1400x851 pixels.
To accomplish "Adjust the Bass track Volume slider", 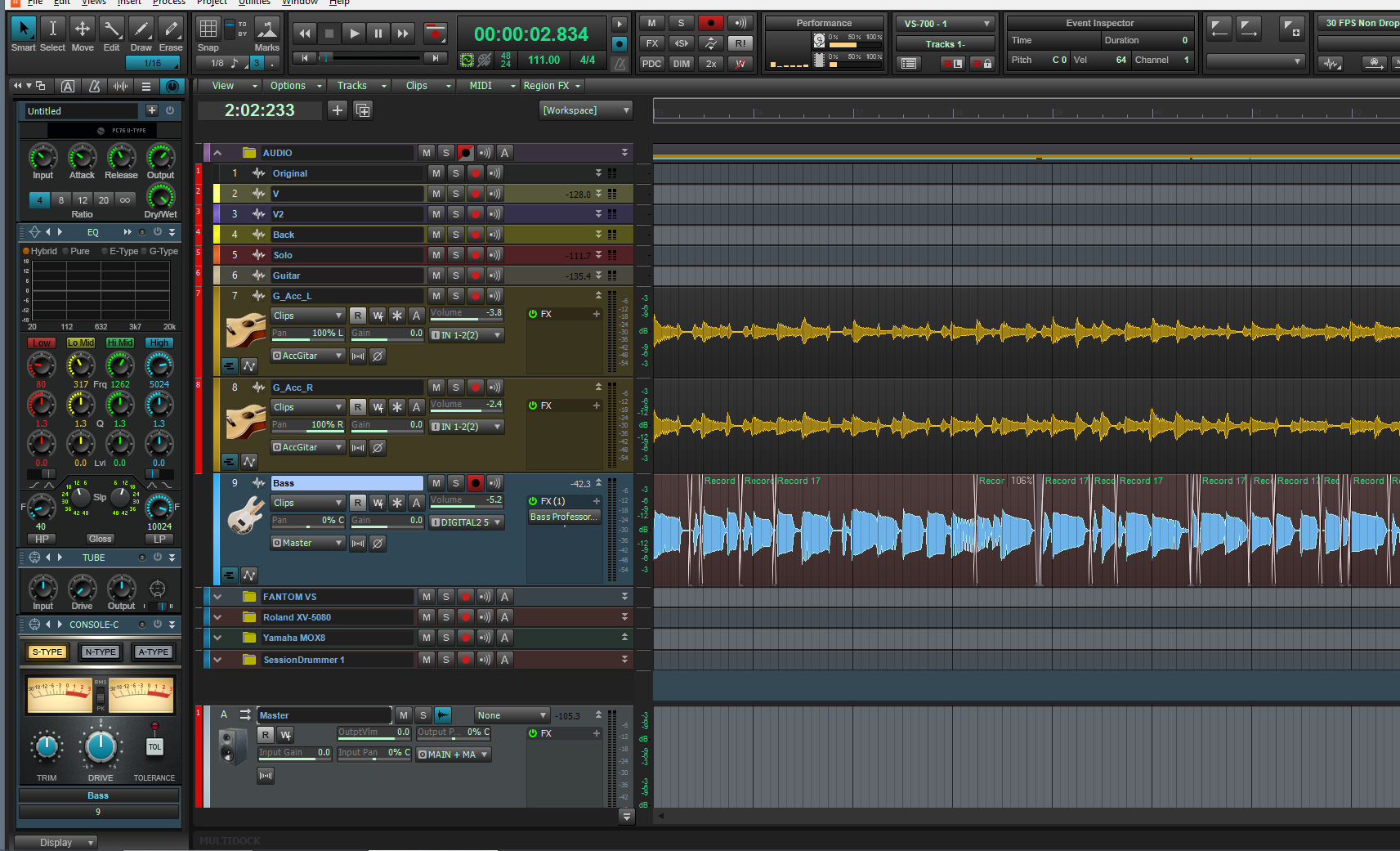I will 466,500.
